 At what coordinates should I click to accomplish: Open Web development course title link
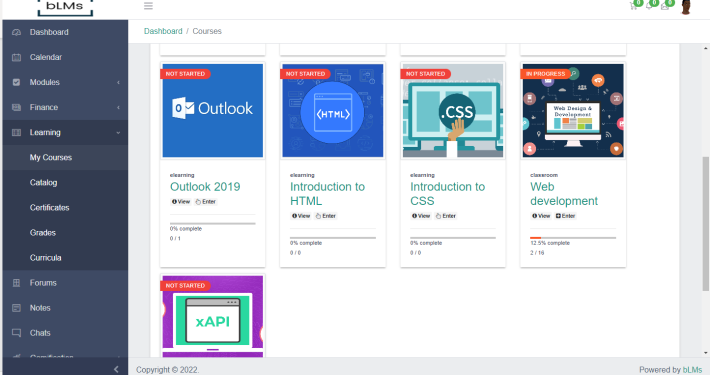pos(564,194)
